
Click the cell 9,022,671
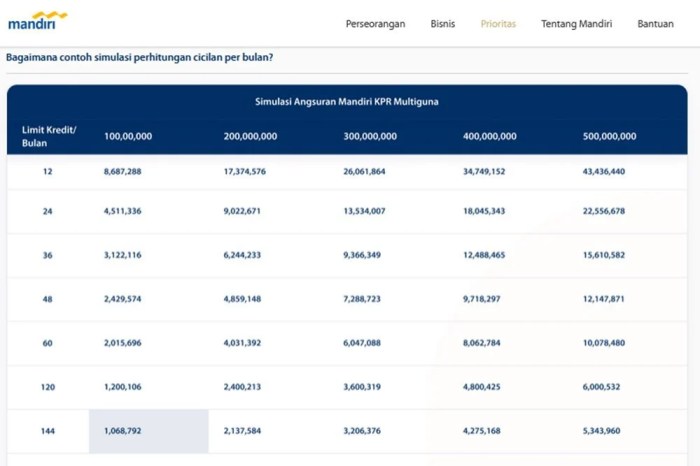[x=242, y=211]
